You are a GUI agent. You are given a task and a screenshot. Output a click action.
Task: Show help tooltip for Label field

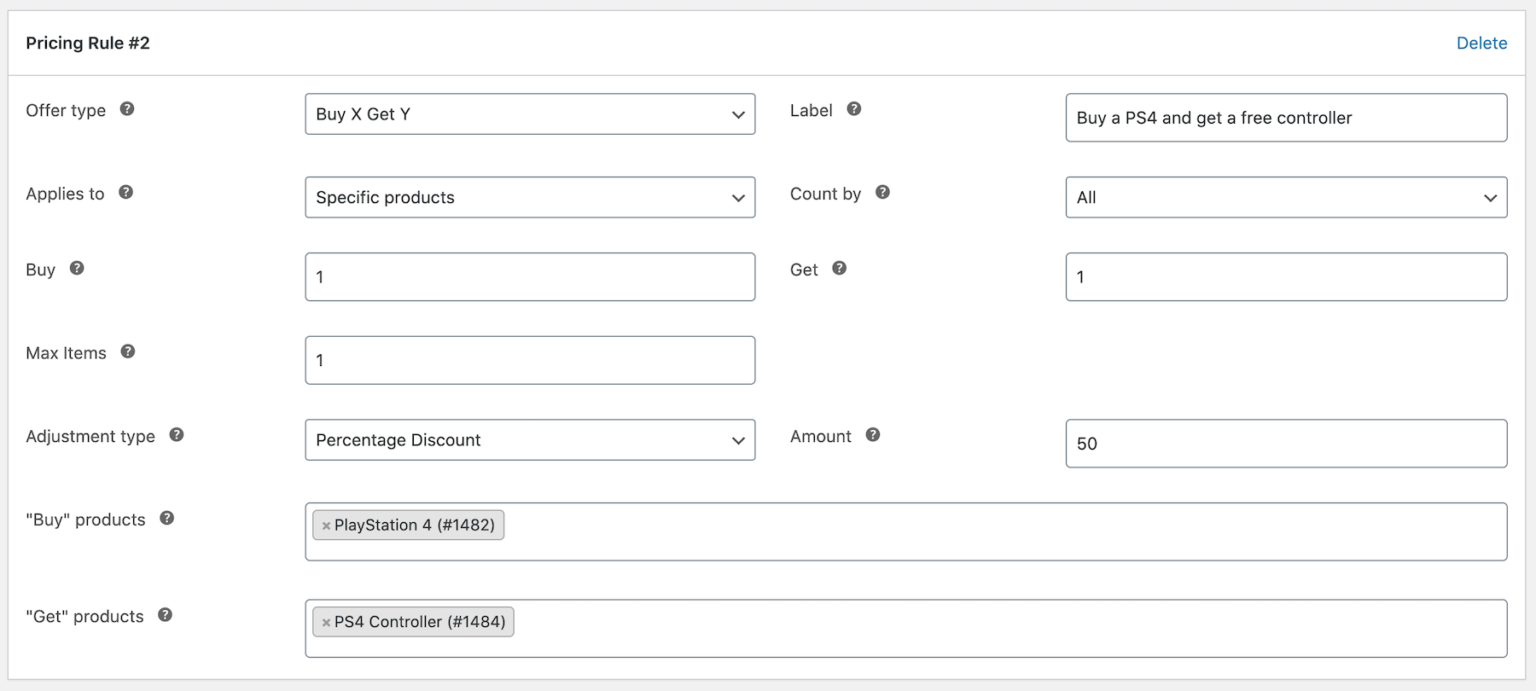(854, 109)
